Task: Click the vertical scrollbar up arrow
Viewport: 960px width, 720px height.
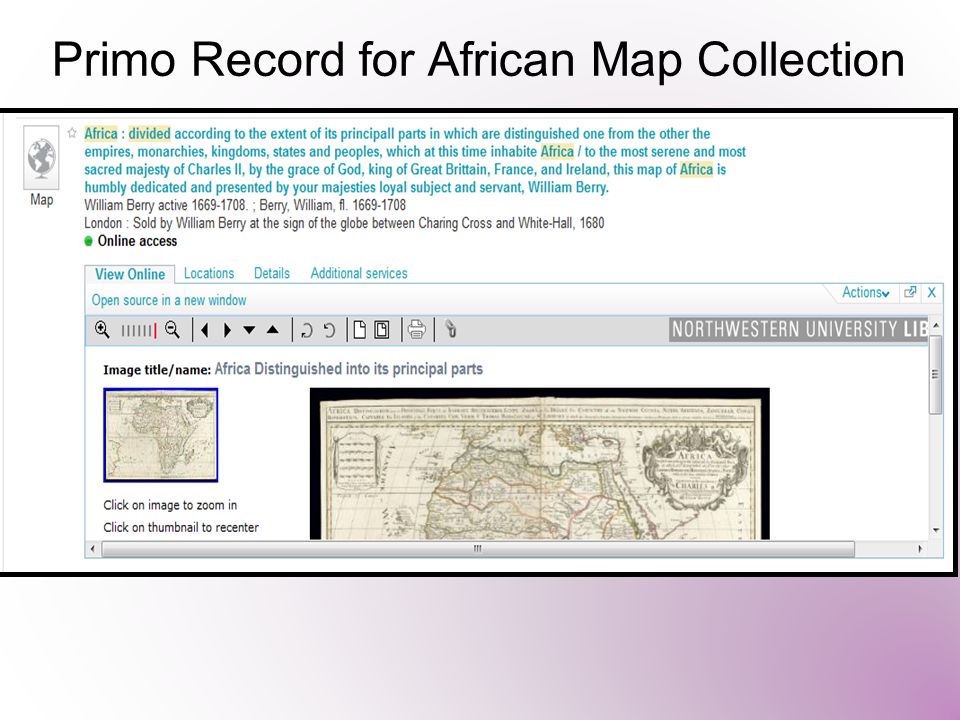Action: click(x=936, y=326)
